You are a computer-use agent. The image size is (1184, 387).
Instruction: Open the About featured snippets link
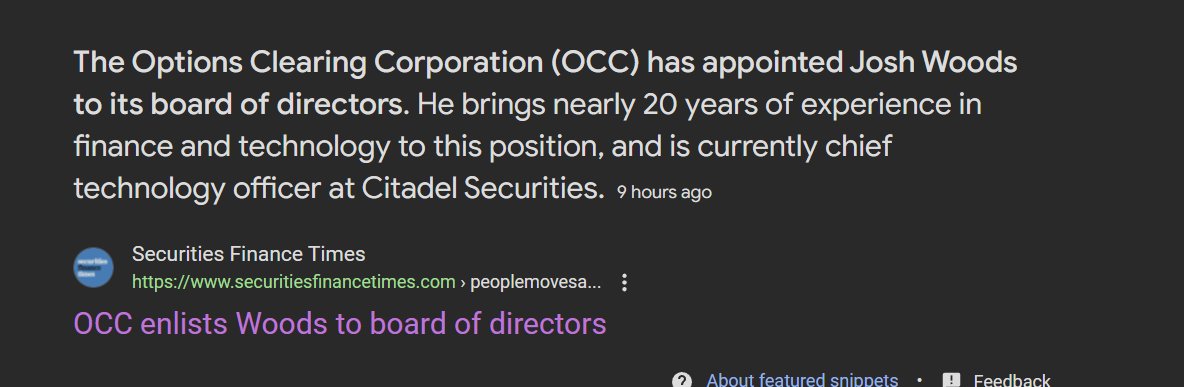[x=802, y=379]
